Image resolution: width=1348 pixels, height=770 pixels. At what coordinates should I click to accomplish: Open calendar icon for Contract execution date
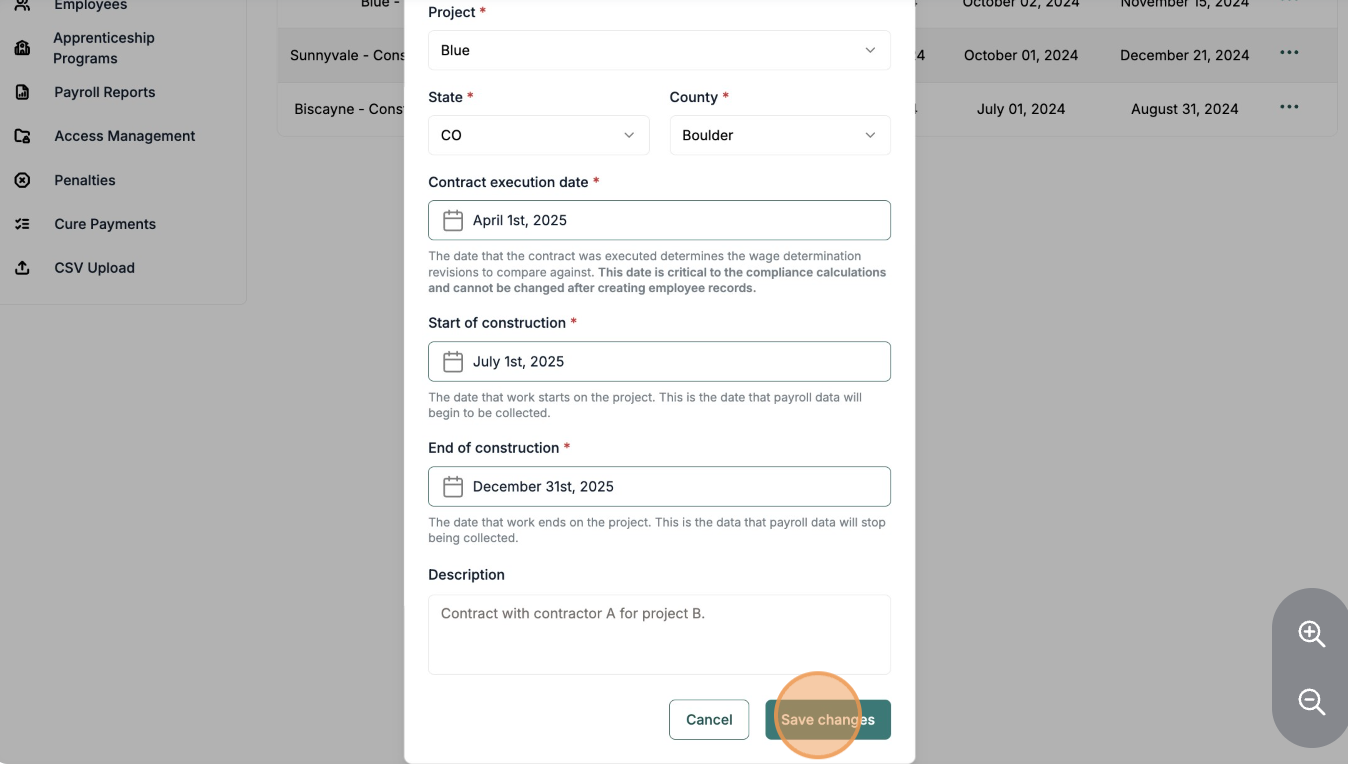[453, 220]
